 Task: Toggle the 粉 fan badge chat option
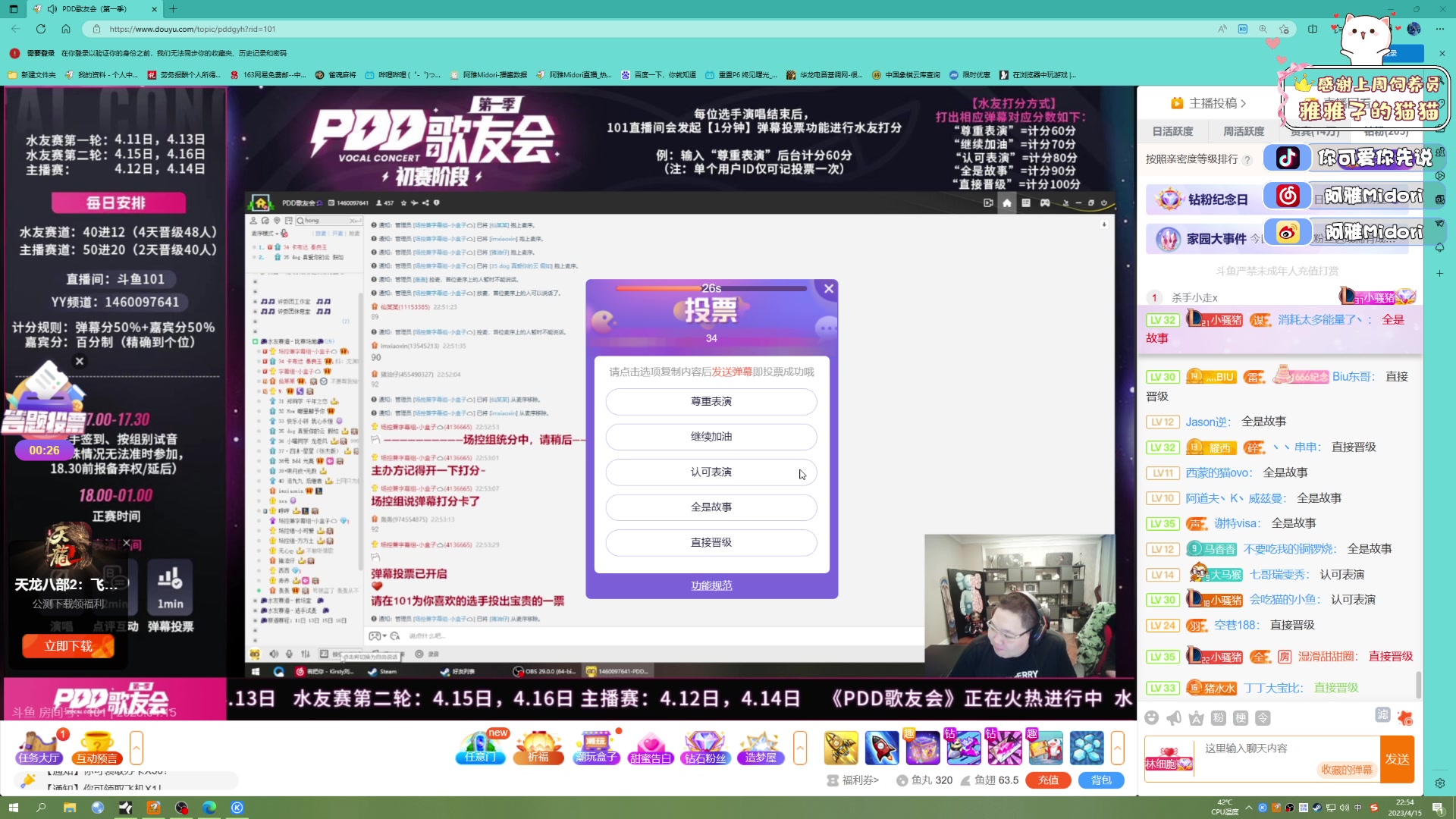pos(1218,717)
